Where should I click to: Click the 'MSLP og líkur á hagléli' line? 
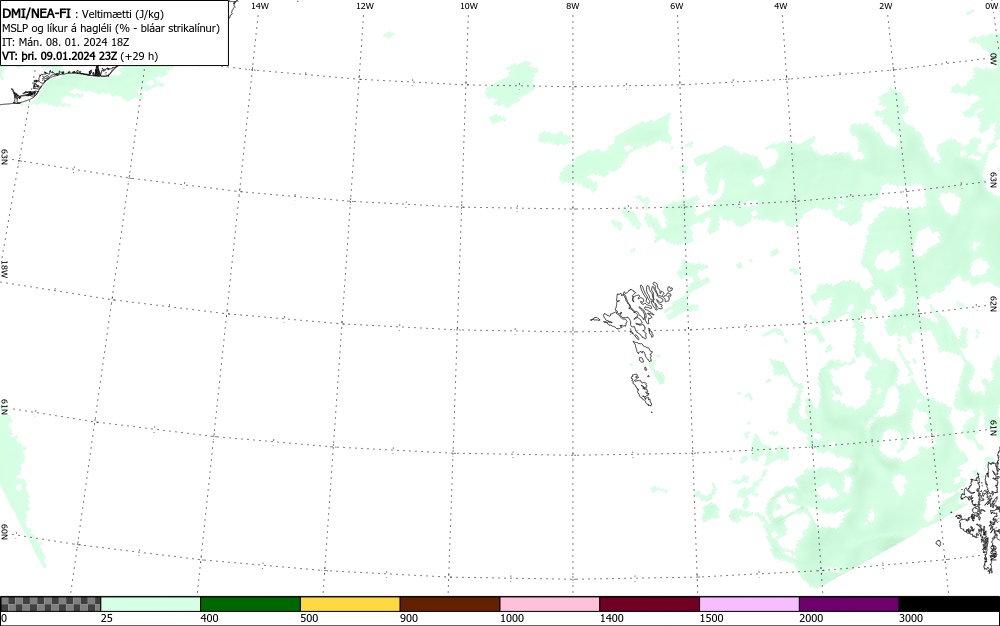(111, 28)
